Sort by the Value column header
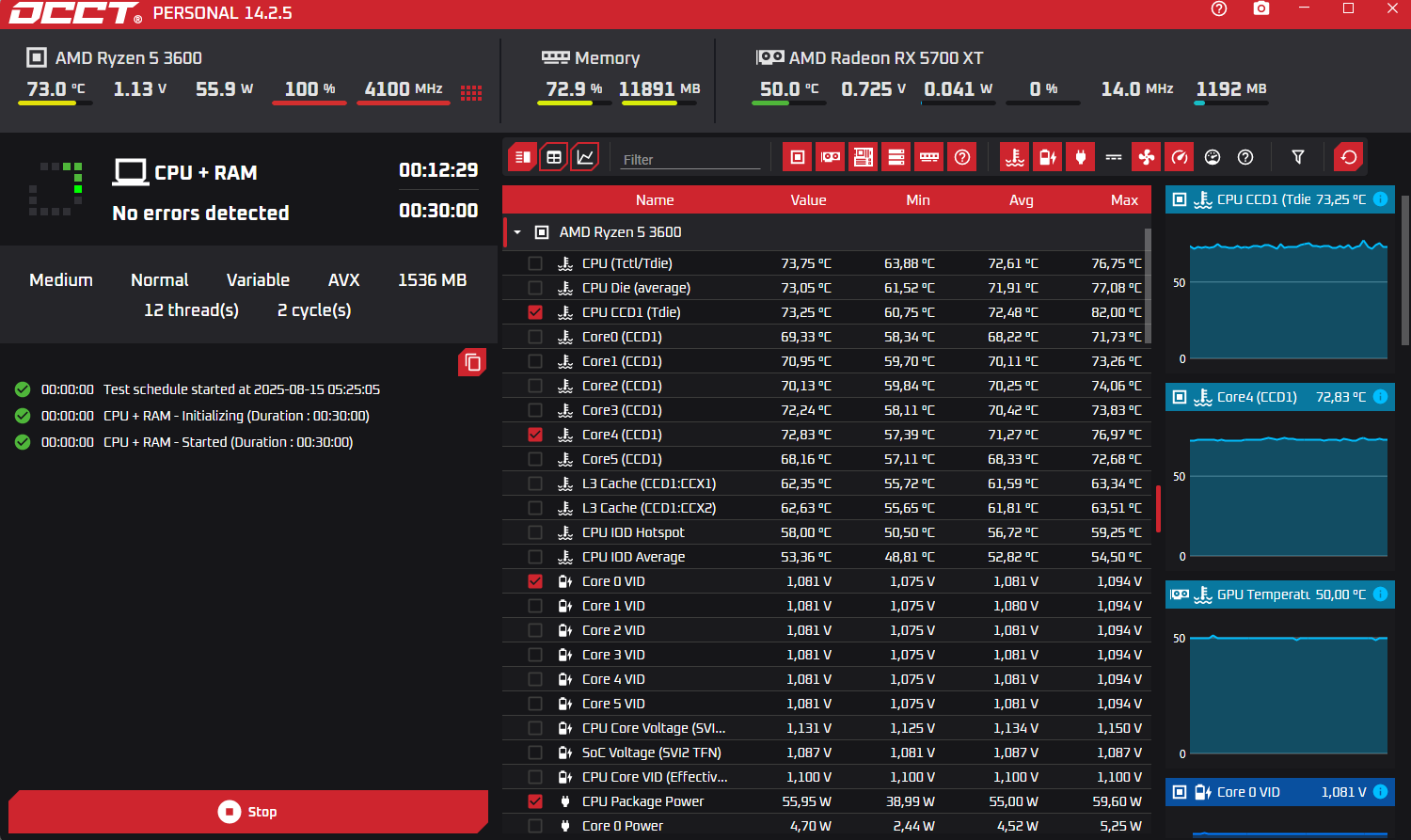This screenshot has height=840, width=1411. pos(808,200)
